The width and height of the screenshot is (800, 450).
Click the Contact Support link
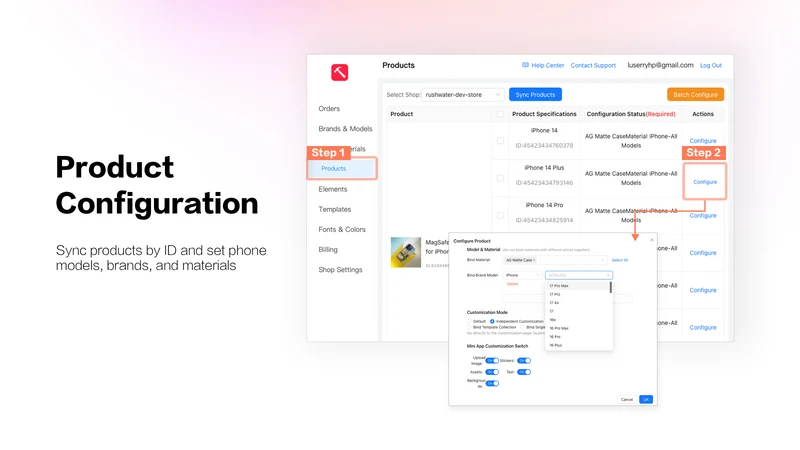tap(593, 65)
